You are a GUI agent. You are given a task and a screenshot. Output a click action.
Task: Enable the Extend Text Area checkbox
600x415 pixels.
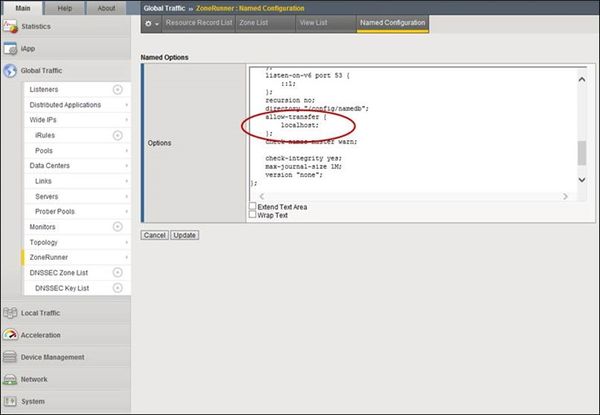tap(253, 206)
